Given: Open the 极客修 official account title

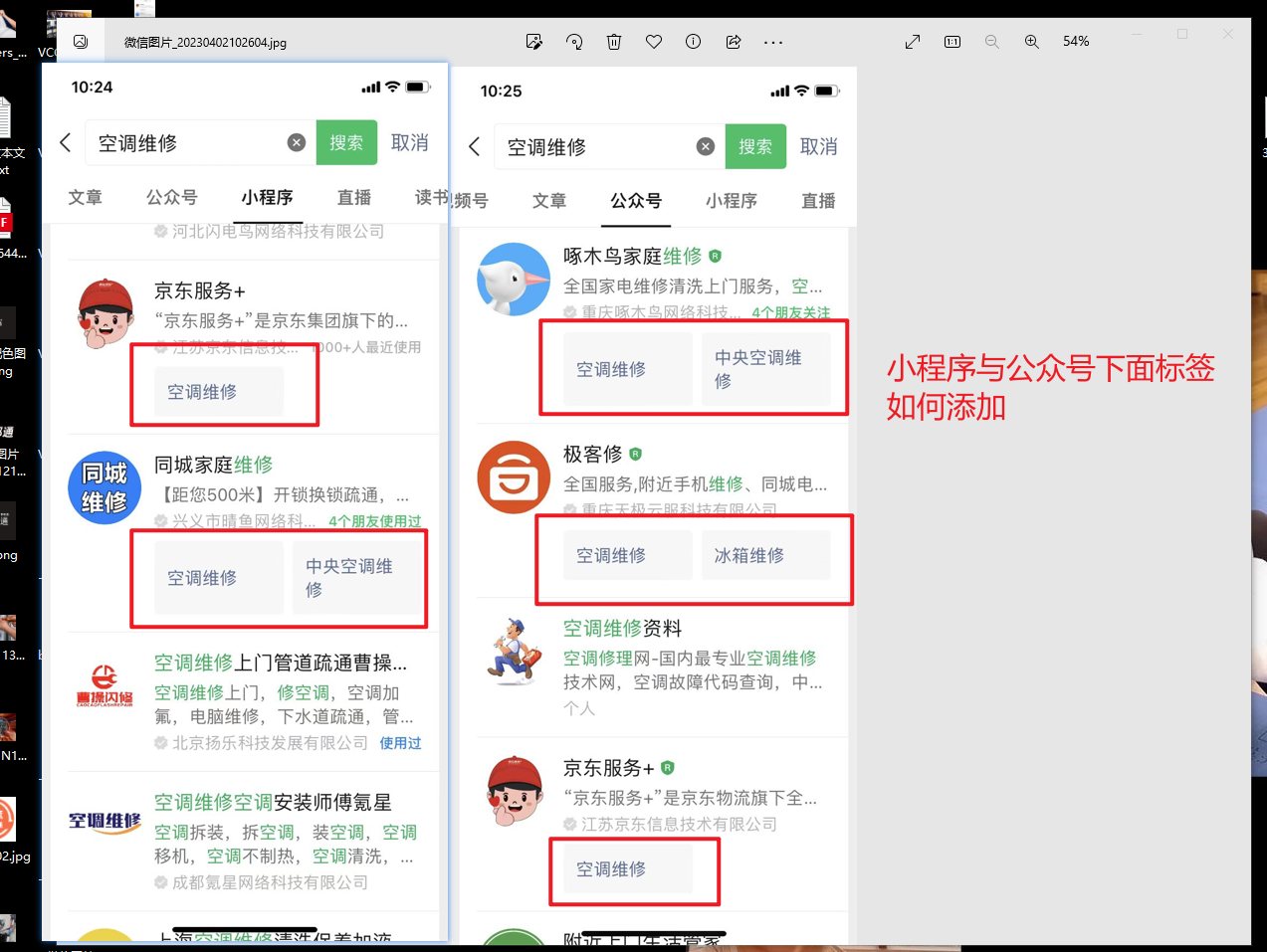Looking at the screenshot, I should (593, 454).
